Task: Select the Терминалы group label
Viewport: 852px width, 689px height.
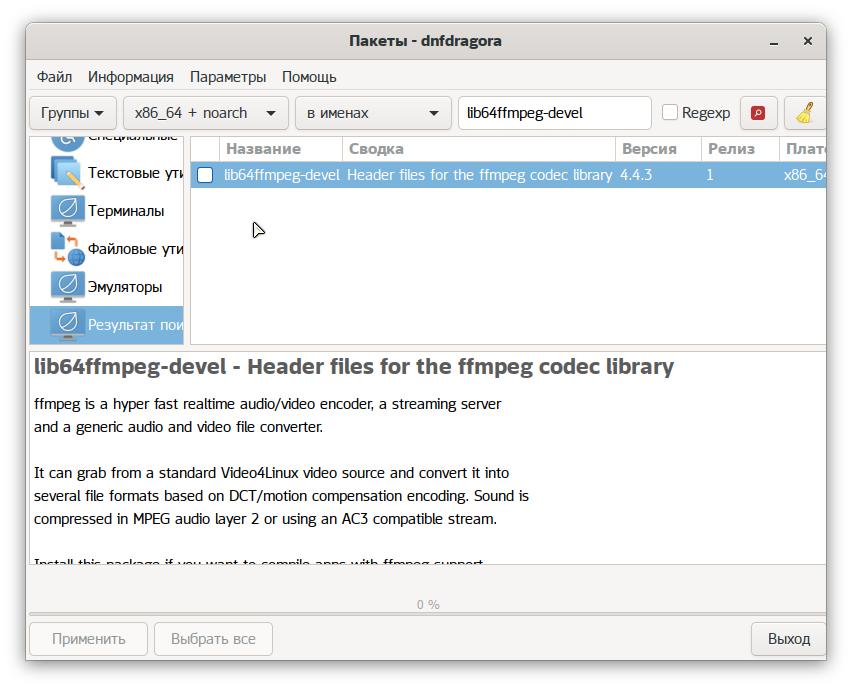Action: coord(126,211)
